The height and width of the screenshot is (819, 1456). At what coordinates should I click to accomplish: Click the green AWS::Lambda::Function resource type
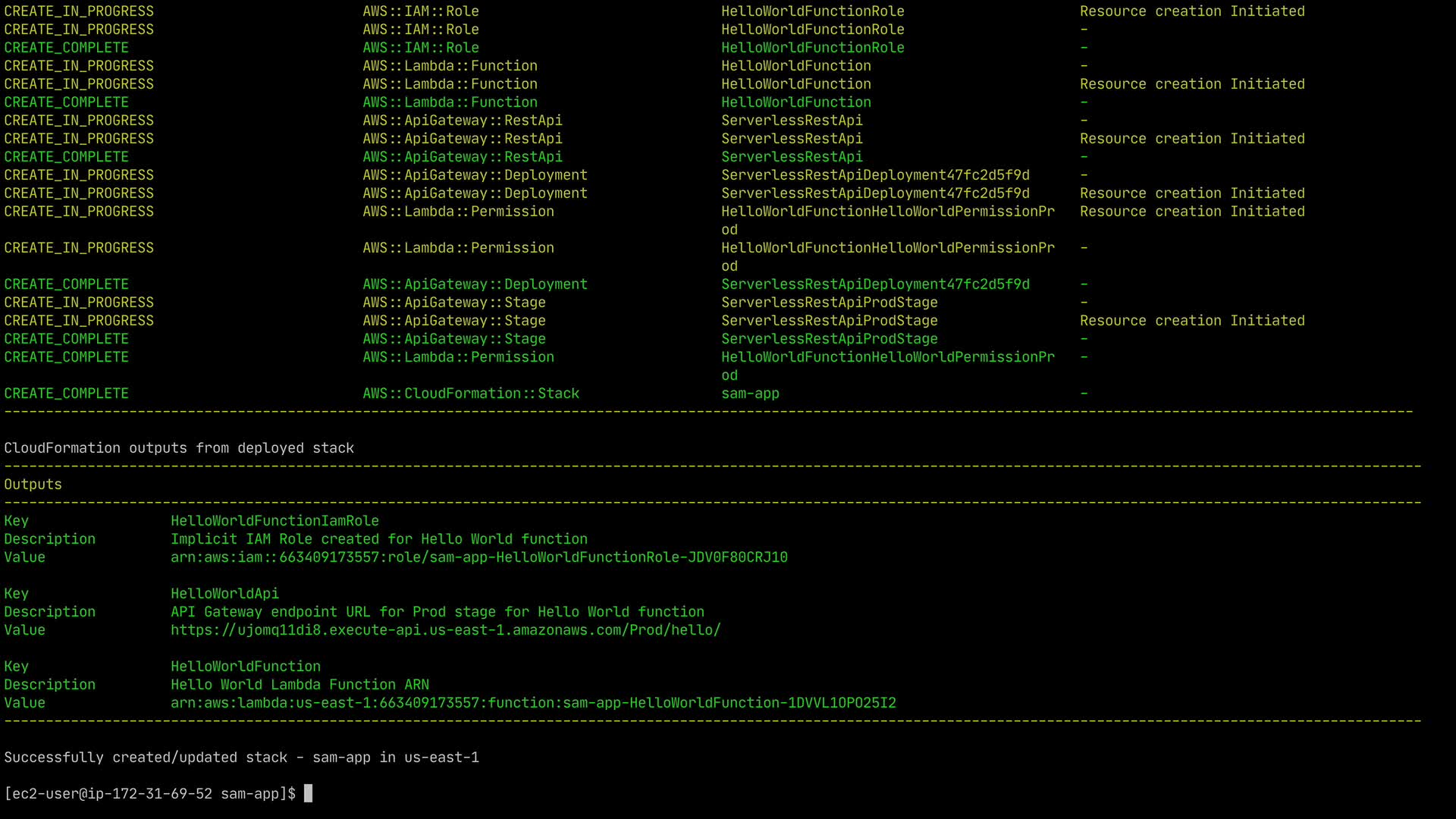pos(450,102)
